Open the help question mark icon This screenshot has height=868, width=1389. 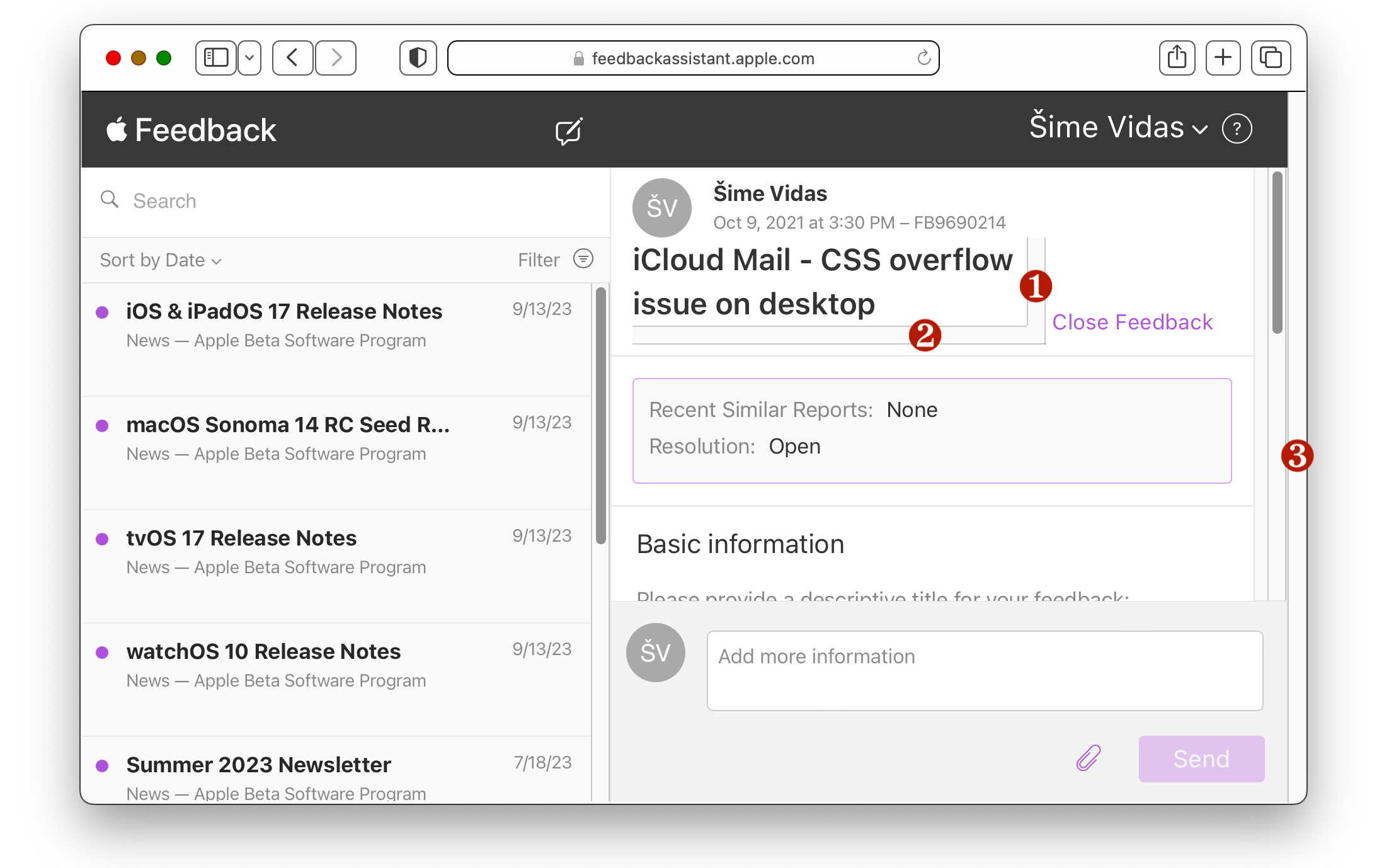tap(1236, 129)
